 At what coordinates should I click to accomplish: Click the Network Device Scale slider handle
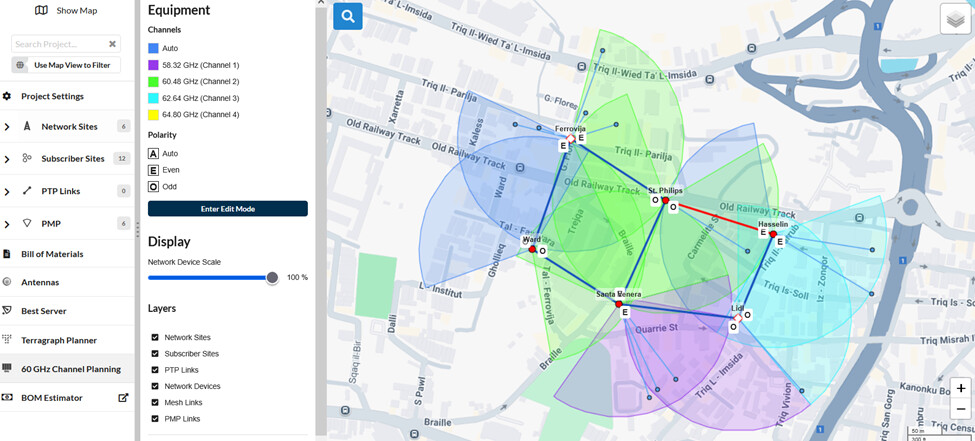click(271, 278)
